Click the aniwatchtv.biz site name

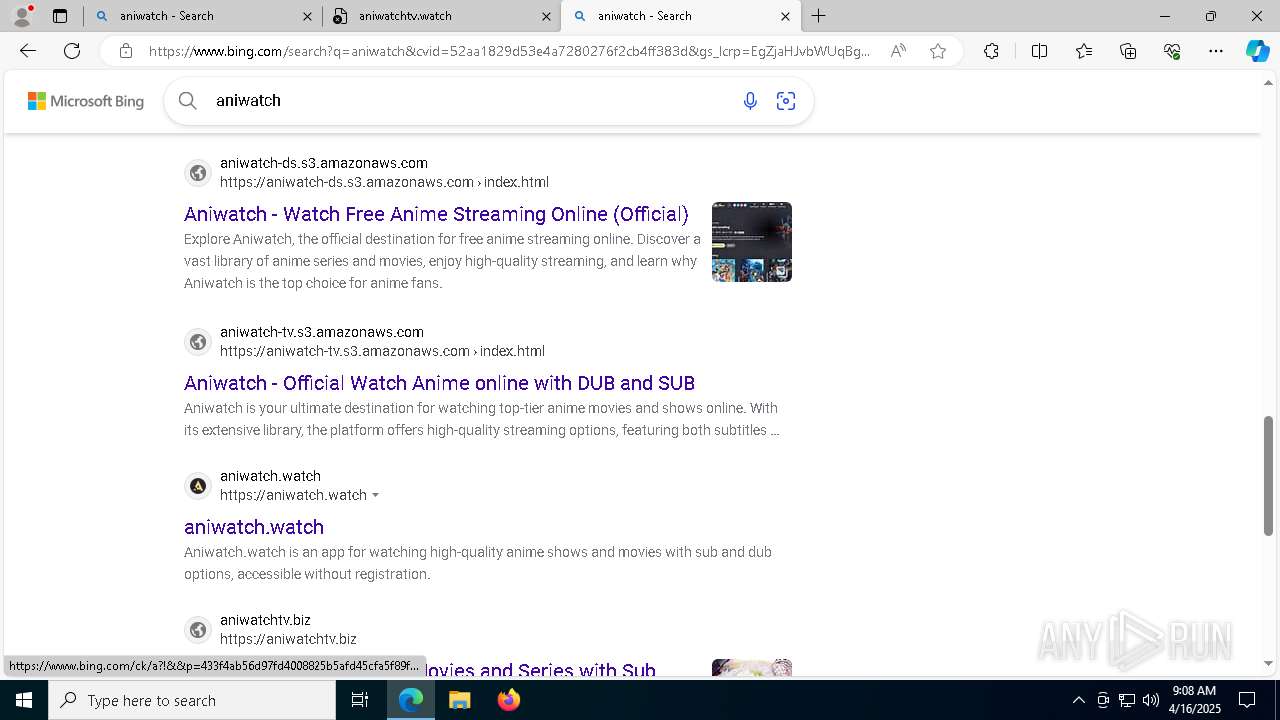[265, 620]
